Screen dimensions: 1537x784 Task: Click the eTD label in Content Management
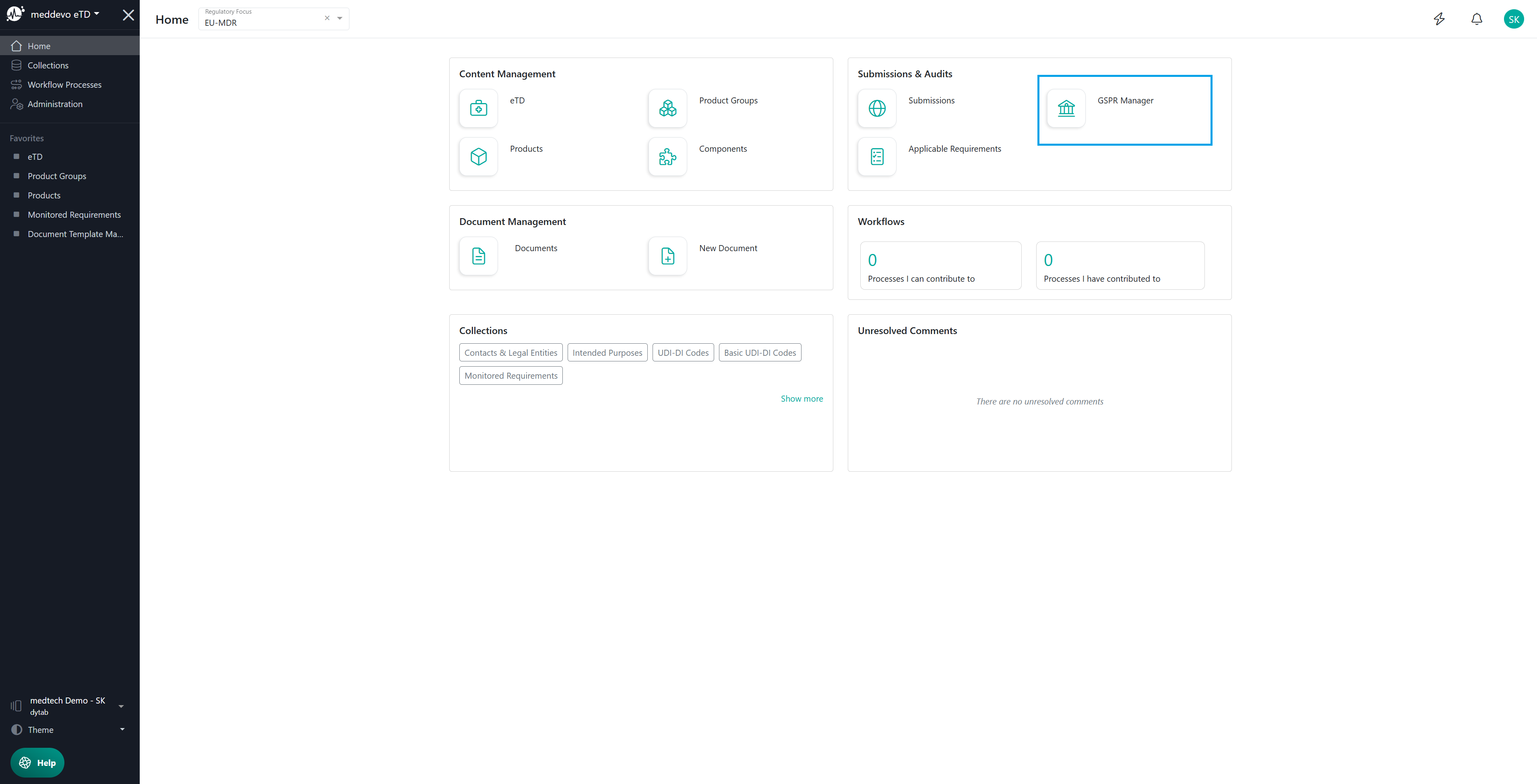click(517, 100)
